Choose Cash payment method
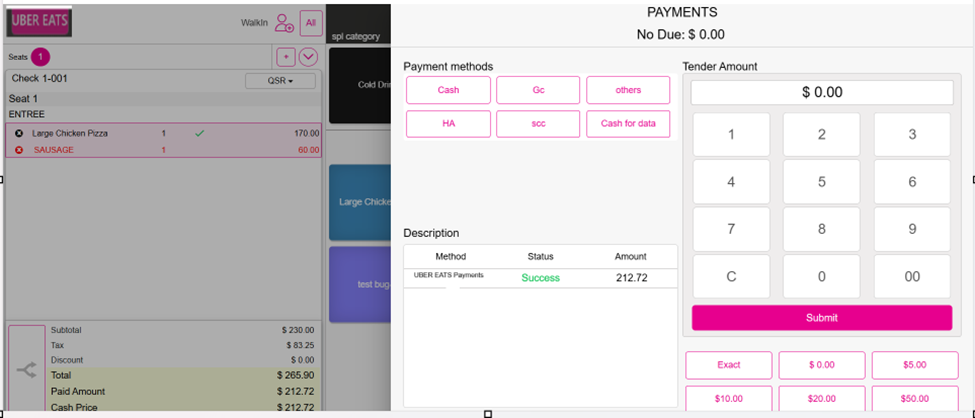 (x=448, y=90)
